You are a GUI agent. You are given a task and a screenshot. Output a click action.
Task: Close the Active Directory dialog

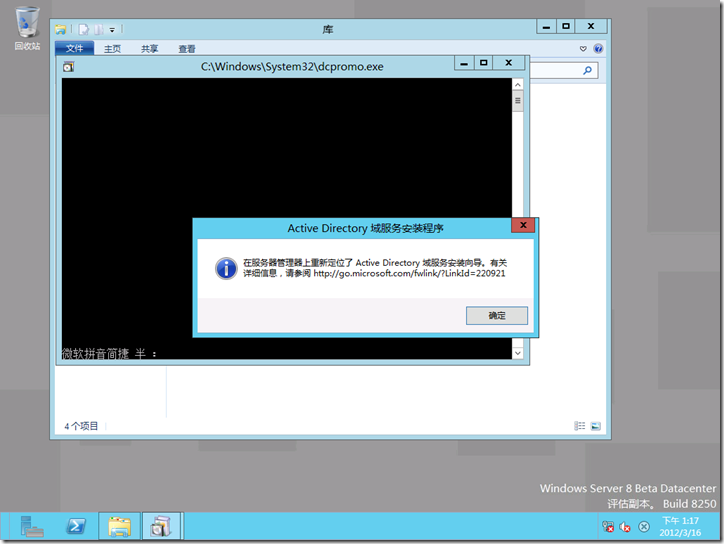pos(523,225)
